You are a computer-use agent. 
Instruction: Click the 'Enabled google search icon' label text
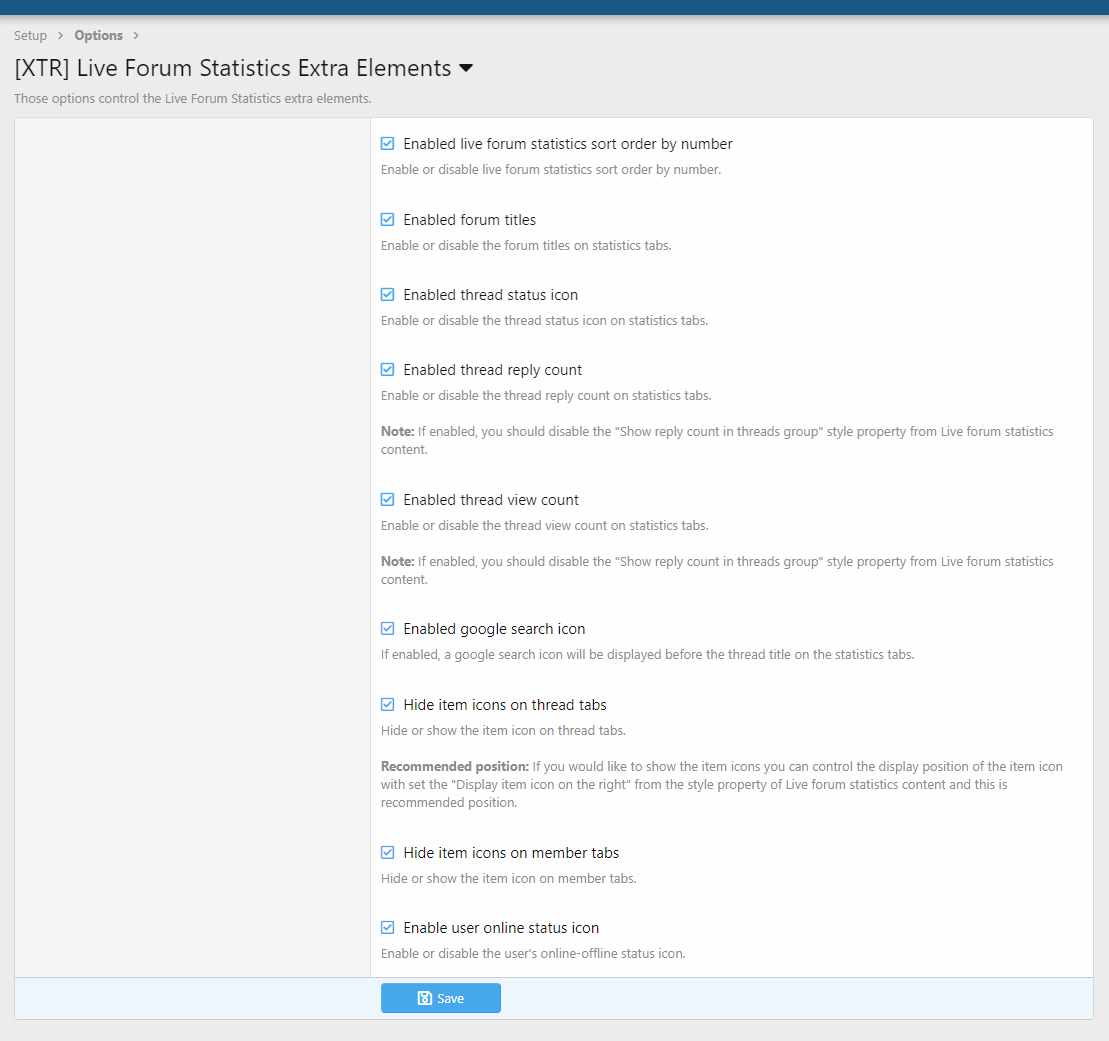coord(494,629)
